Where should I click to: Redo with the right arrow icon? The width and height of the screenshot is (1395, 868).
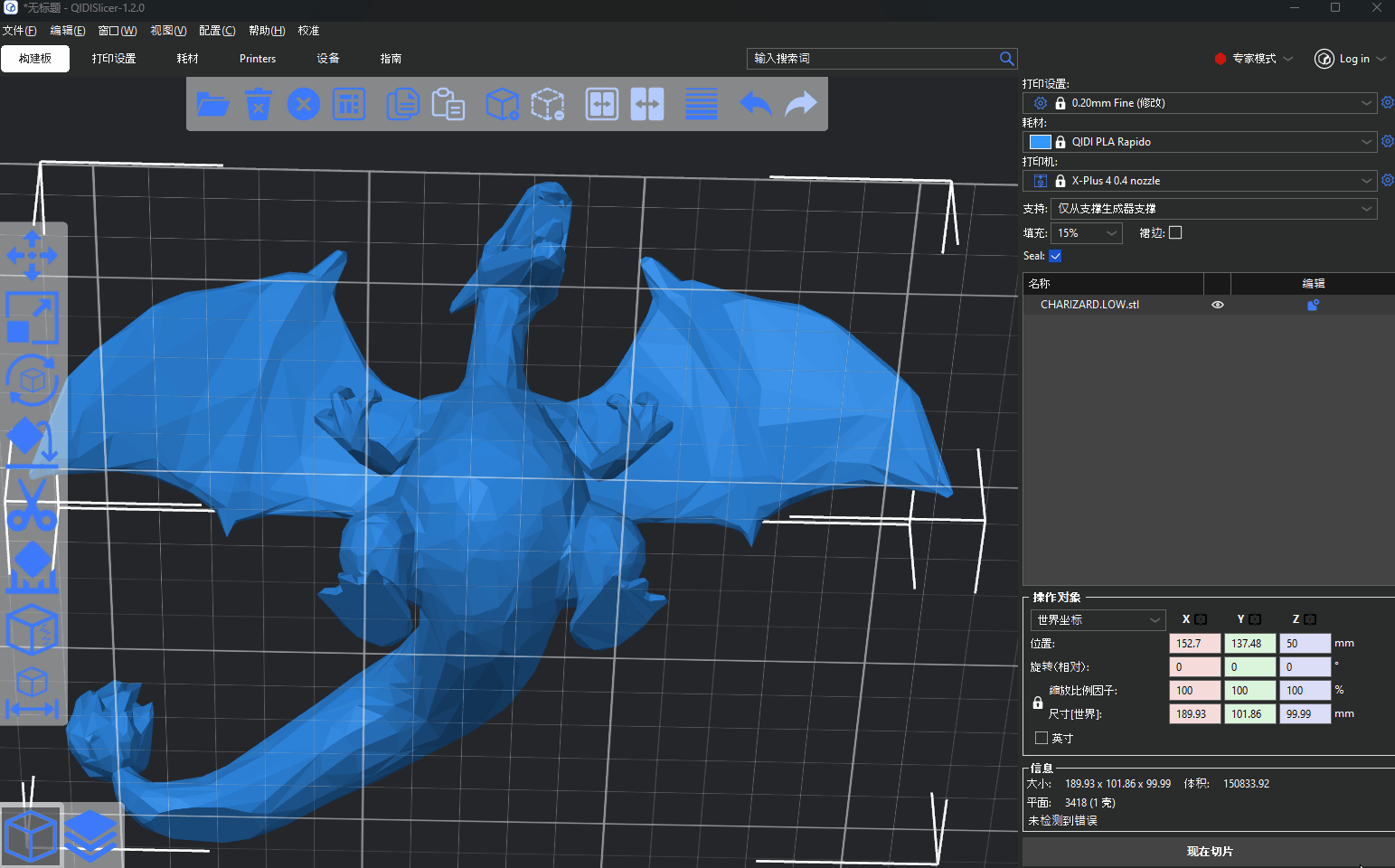pos(801,104)
